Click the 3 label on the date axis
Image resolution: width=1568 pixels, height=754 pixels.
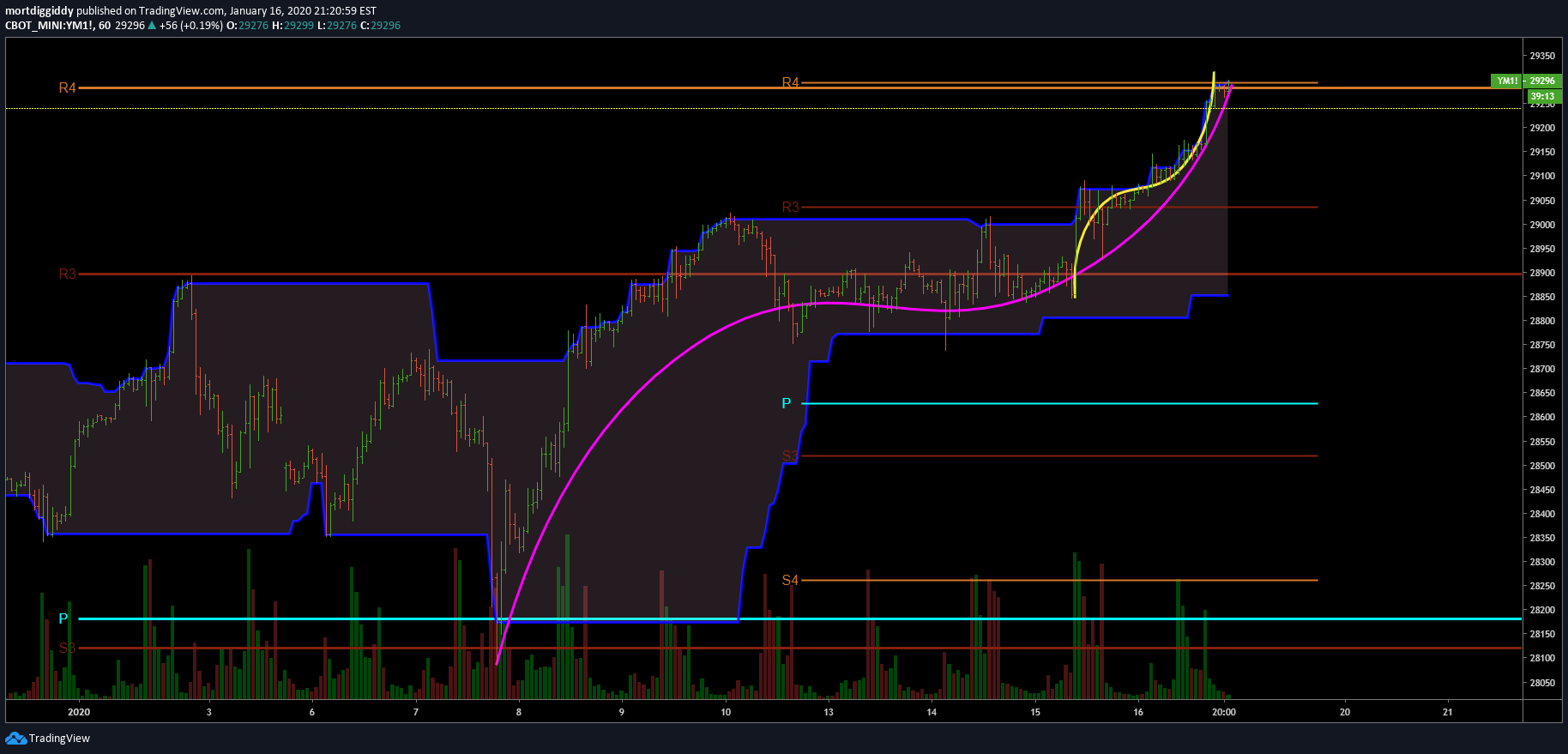pos(209,712)
